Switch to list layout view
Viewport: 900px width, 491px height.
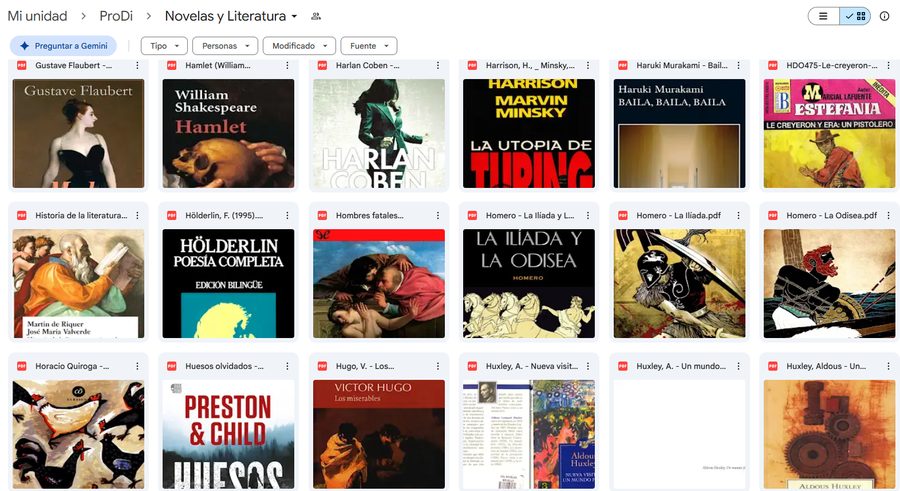coord(823,16)
